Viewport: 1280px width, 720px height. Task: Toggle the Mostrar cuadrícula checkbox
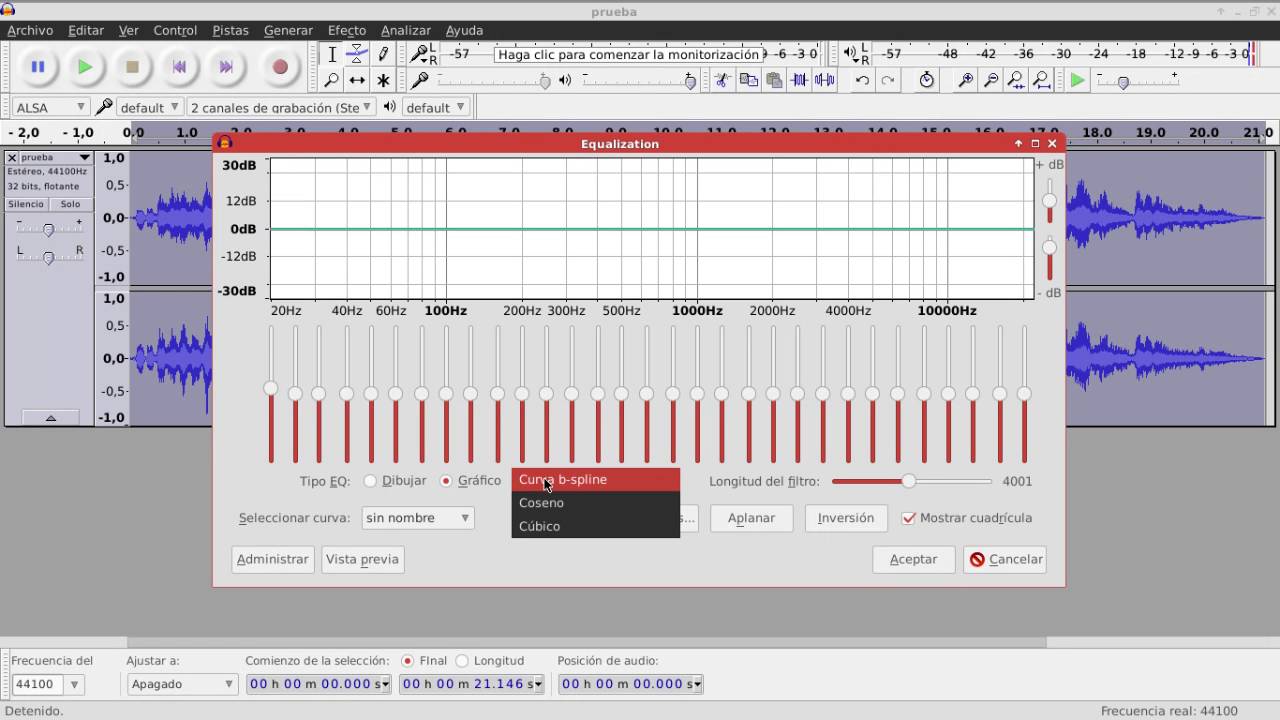point(908,518)
